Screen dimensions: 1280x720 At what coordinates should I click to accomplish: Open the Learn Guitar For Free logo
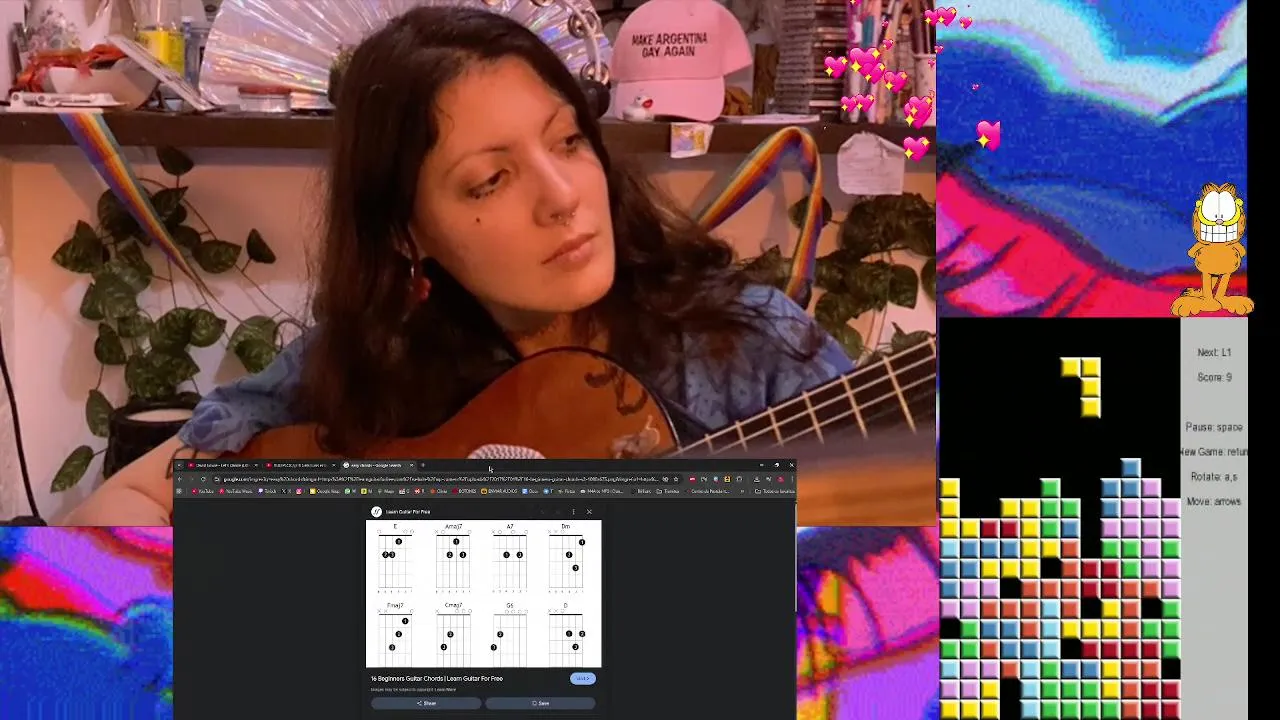(377, 512)
